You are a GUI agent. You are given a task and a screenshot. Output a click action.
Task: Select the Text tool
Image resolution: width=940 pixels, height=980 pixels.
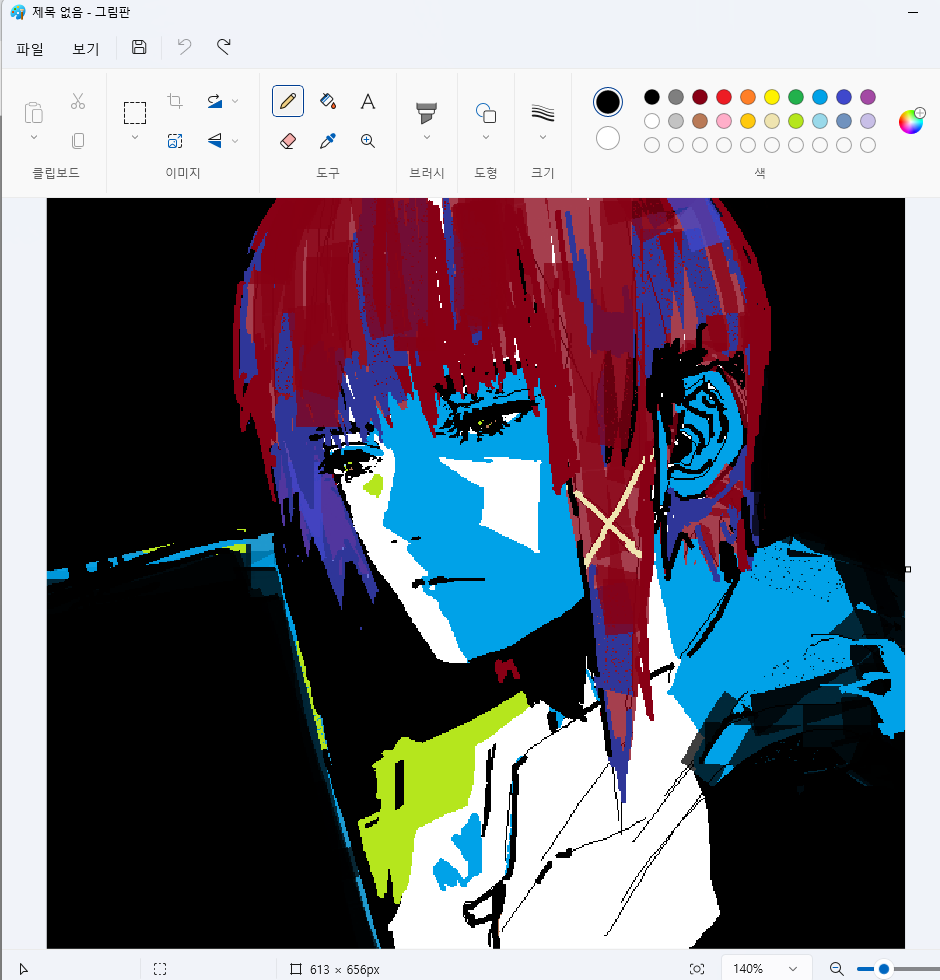[x=368, y=101]
